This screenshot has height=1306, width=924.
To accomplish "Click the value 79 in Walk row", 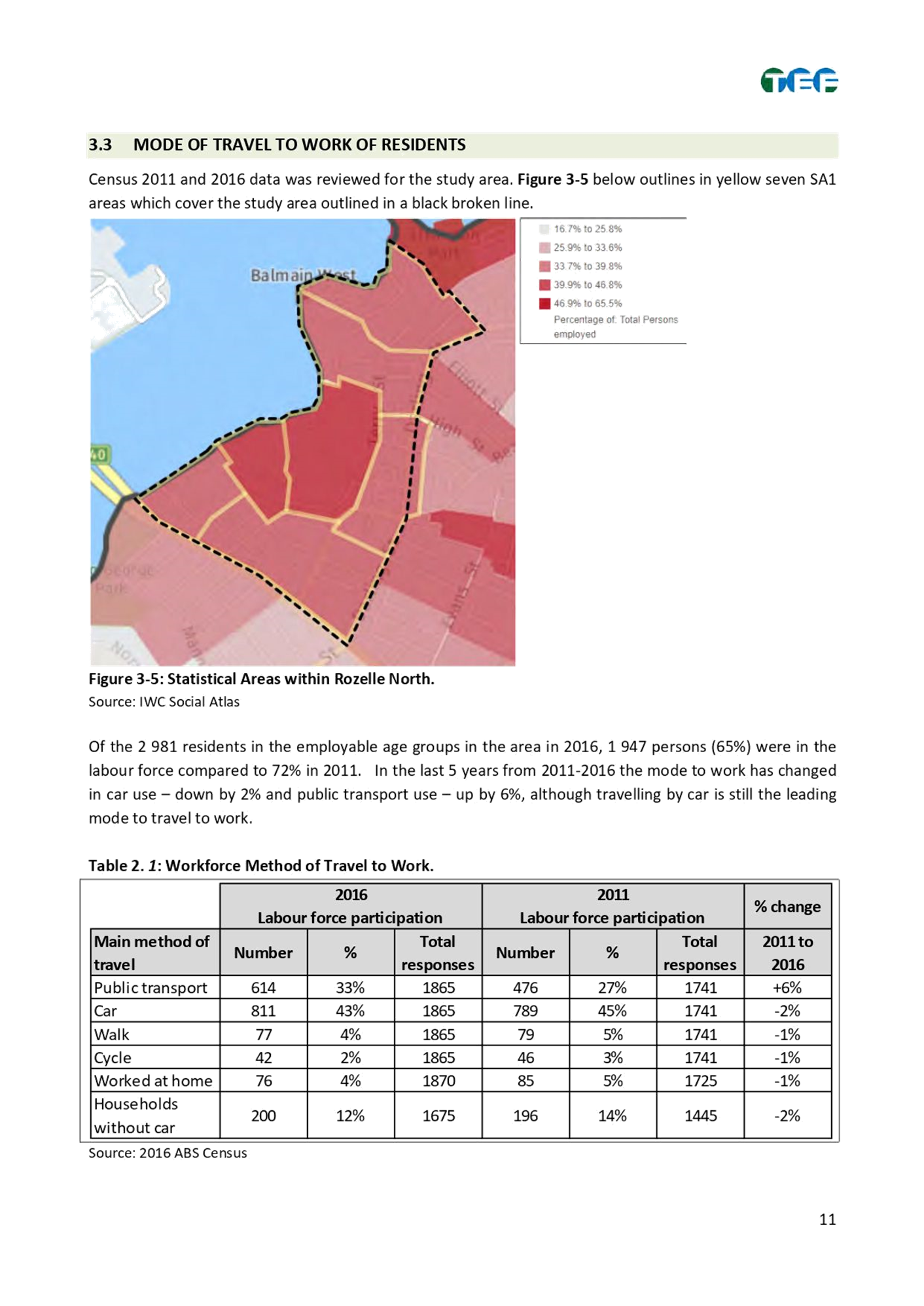I will 525,1034.
